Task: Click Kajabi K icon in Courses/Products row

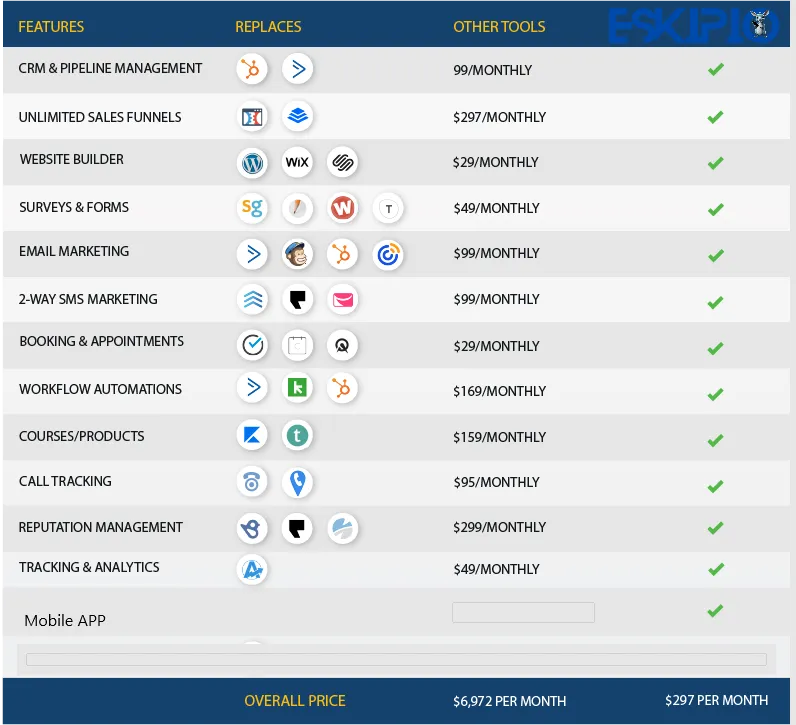Action: coord(252,435)
